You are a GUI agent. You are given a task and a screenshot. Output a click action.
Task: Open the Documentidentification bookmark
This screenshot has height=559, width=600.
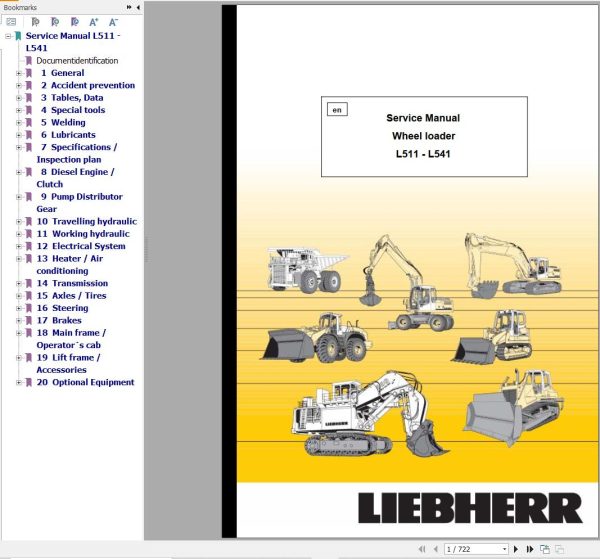(77, 60)
